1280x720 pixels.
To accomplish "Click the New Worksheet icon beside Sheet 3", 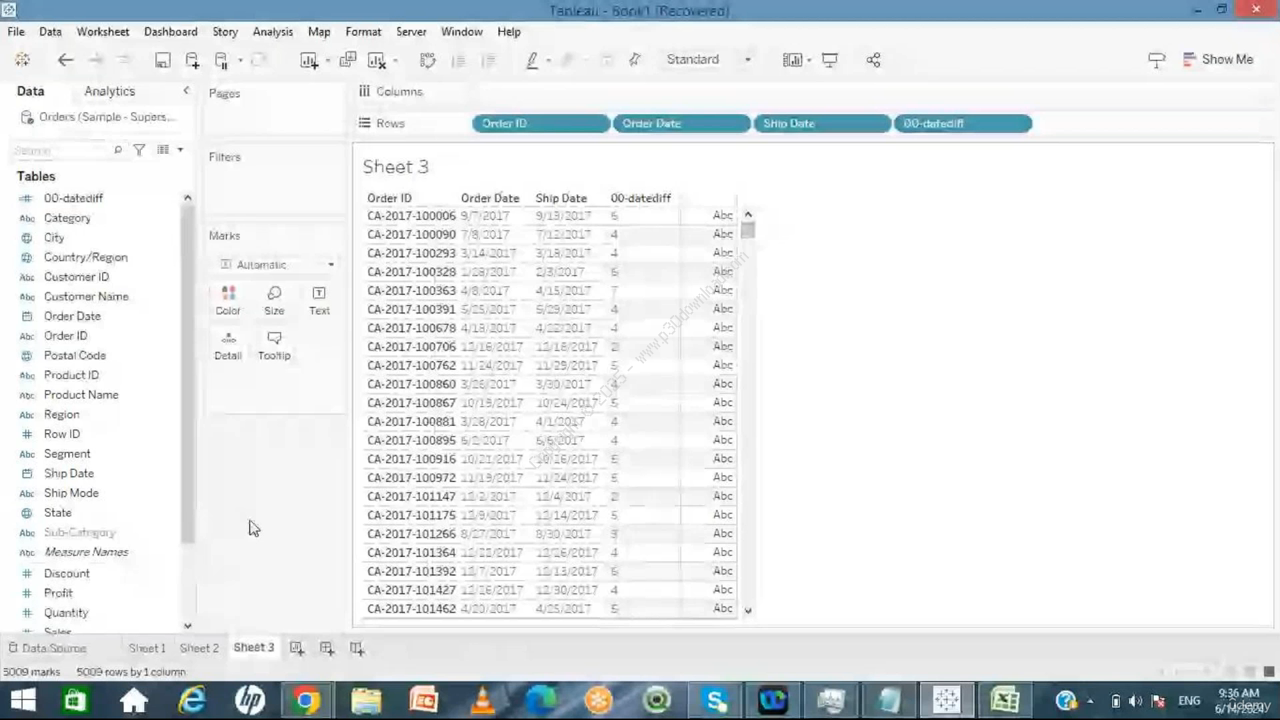I will point(296,648).
